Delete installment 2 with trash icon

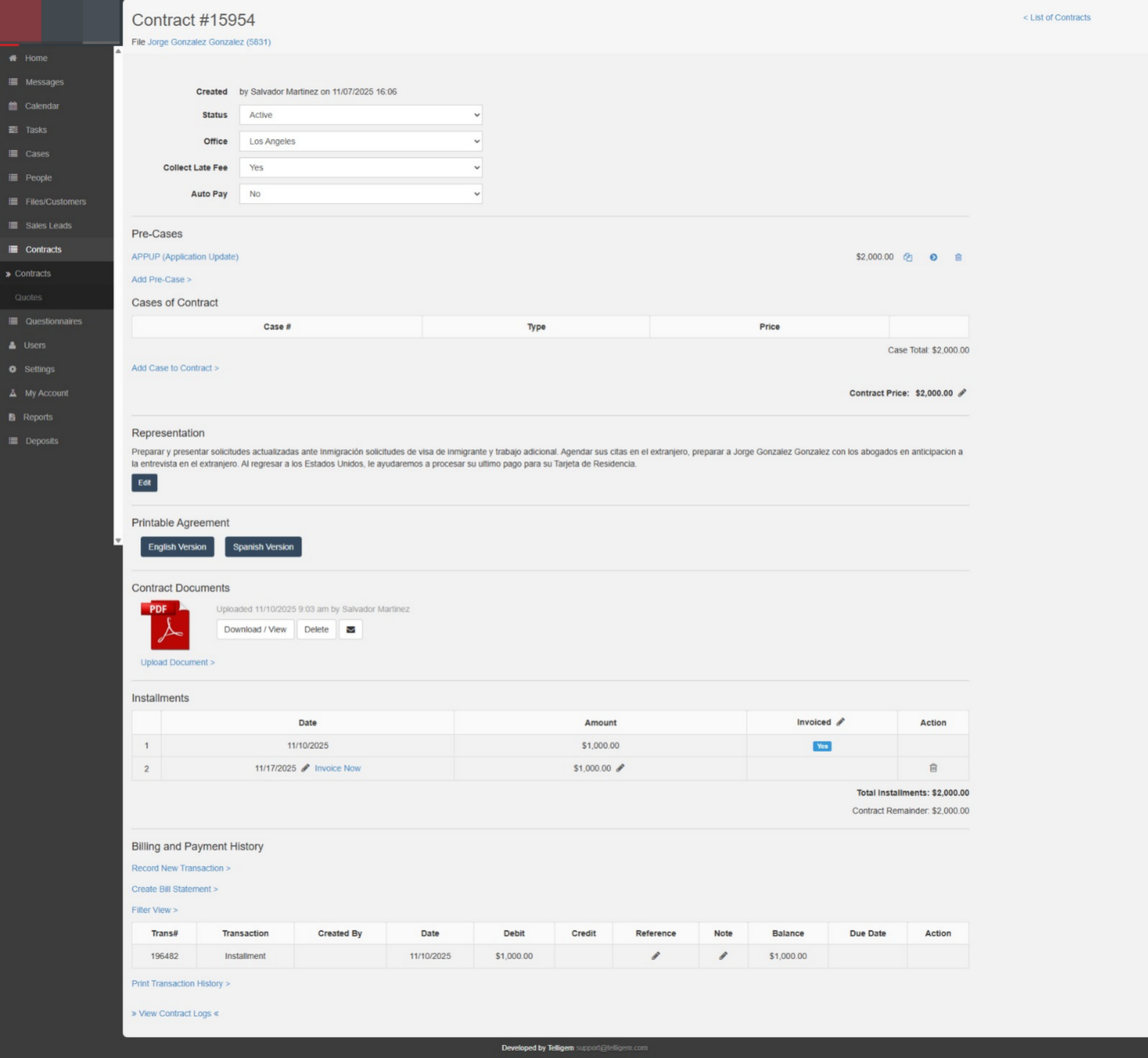click(x=933, y=768)
